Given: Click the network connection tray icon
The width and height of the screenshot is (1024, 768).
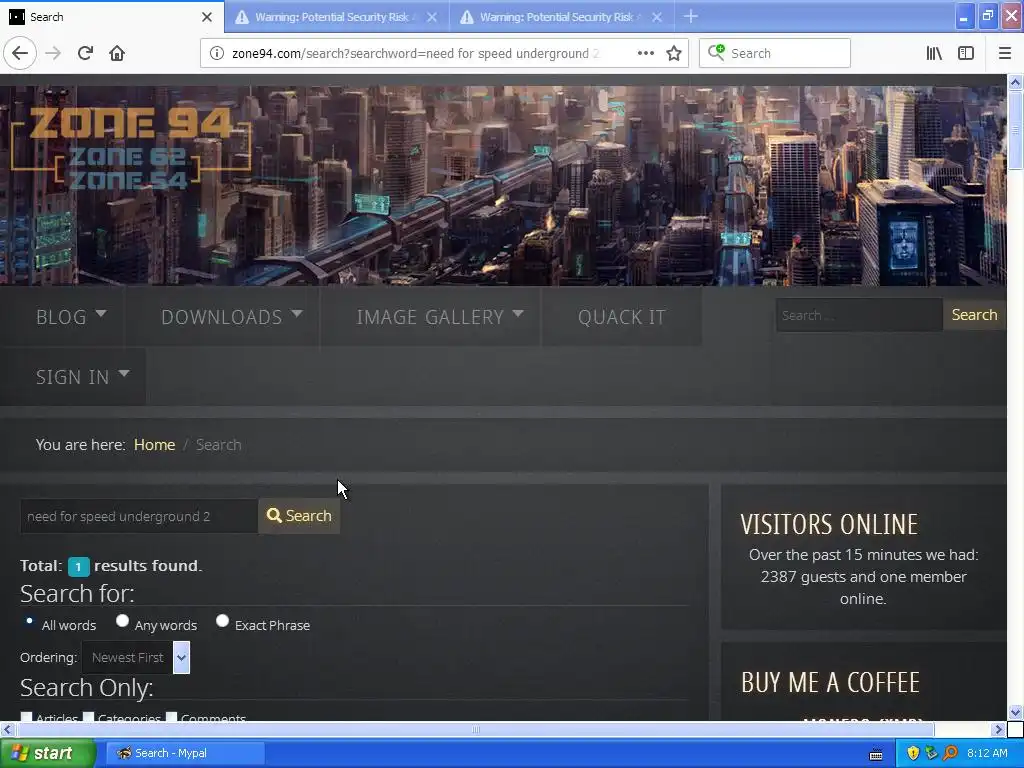Looking at the screenshot, I should [x=931, y=753].
